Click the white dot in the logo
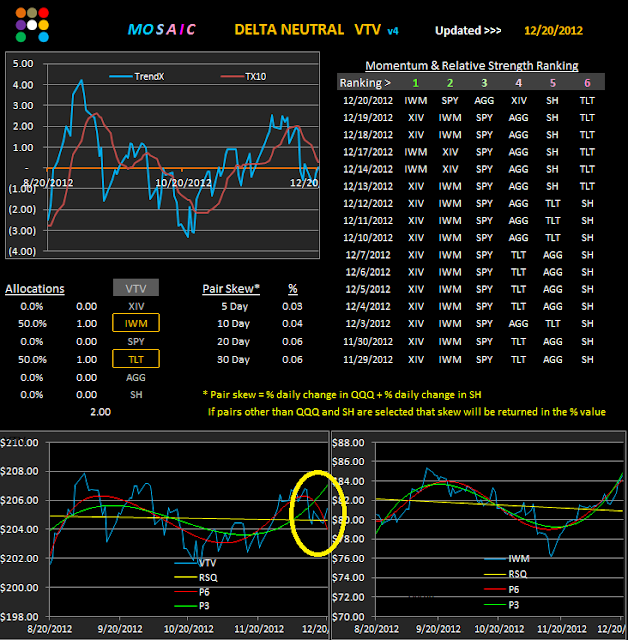The height and width of the screenshot is (640, 628). (x=32, y=25)
